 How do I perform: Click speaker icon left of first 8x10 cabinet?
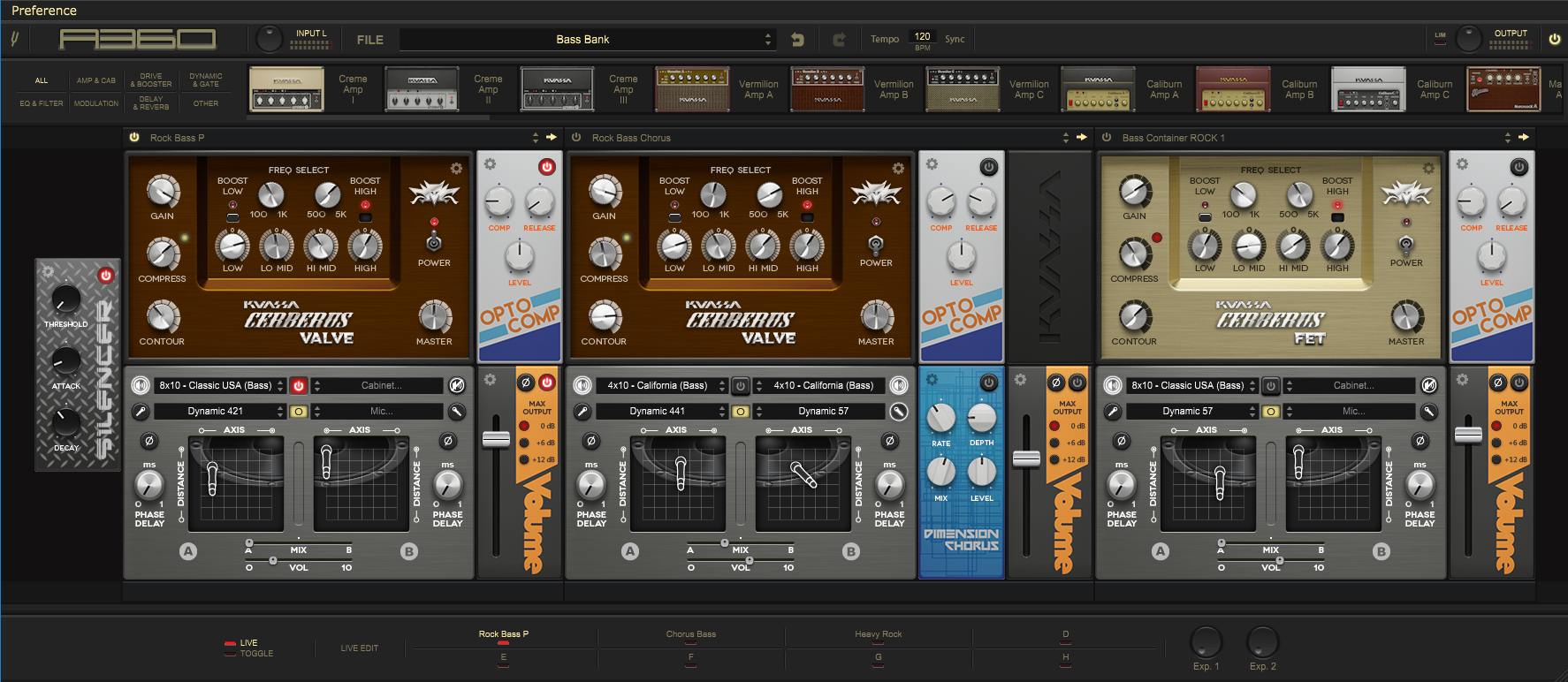tap(140, 385)
